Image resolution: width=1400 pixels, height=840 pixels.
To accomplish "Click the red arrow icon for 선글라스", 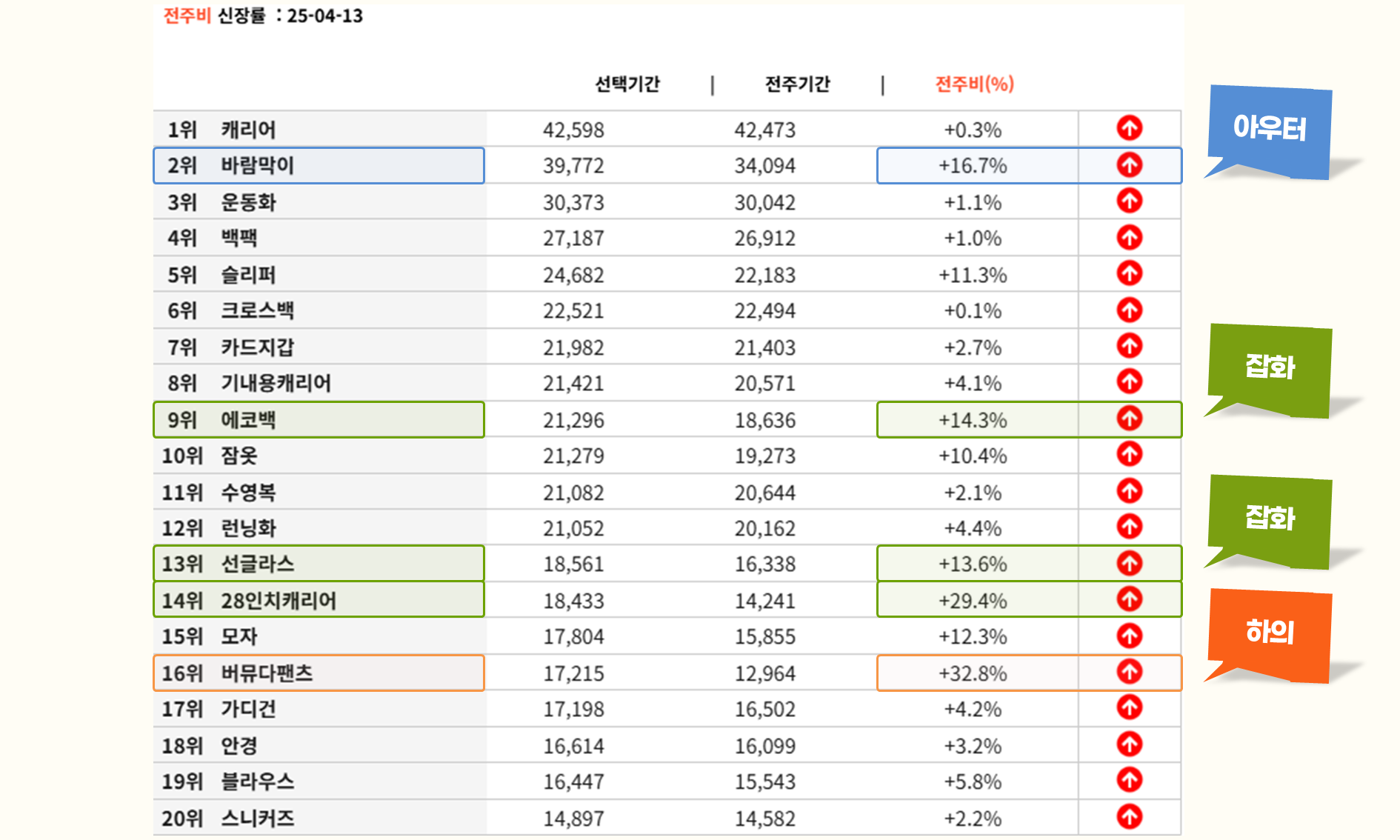I will 1129,564.
